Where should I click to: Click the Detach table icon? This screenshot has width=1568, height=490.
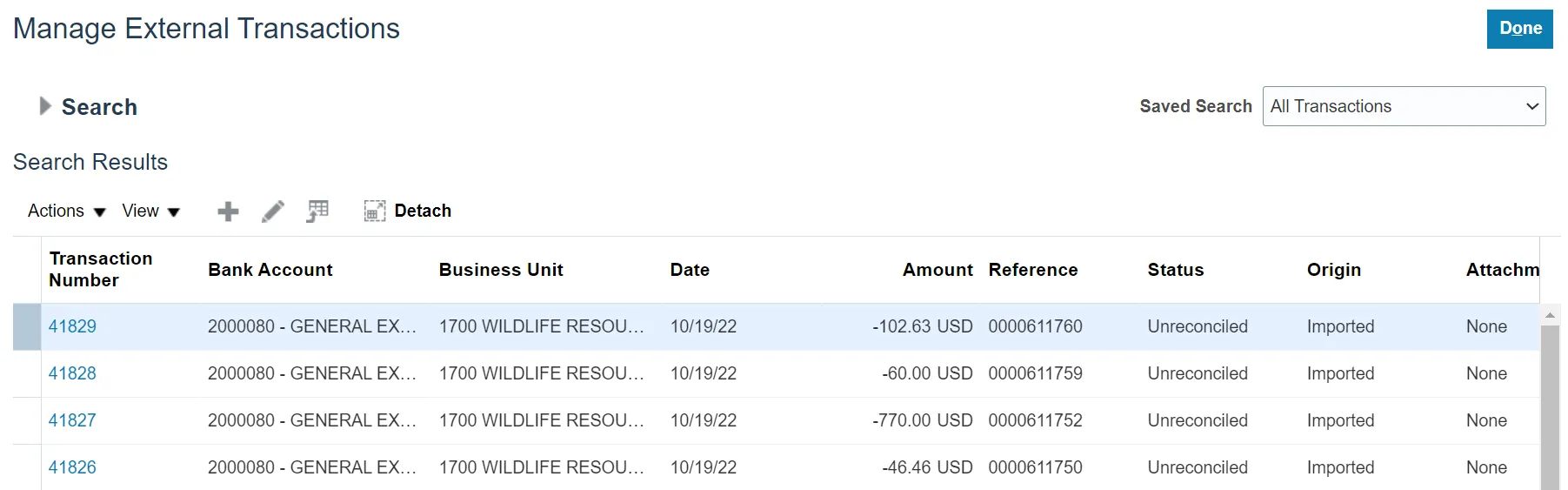(374, 211)
